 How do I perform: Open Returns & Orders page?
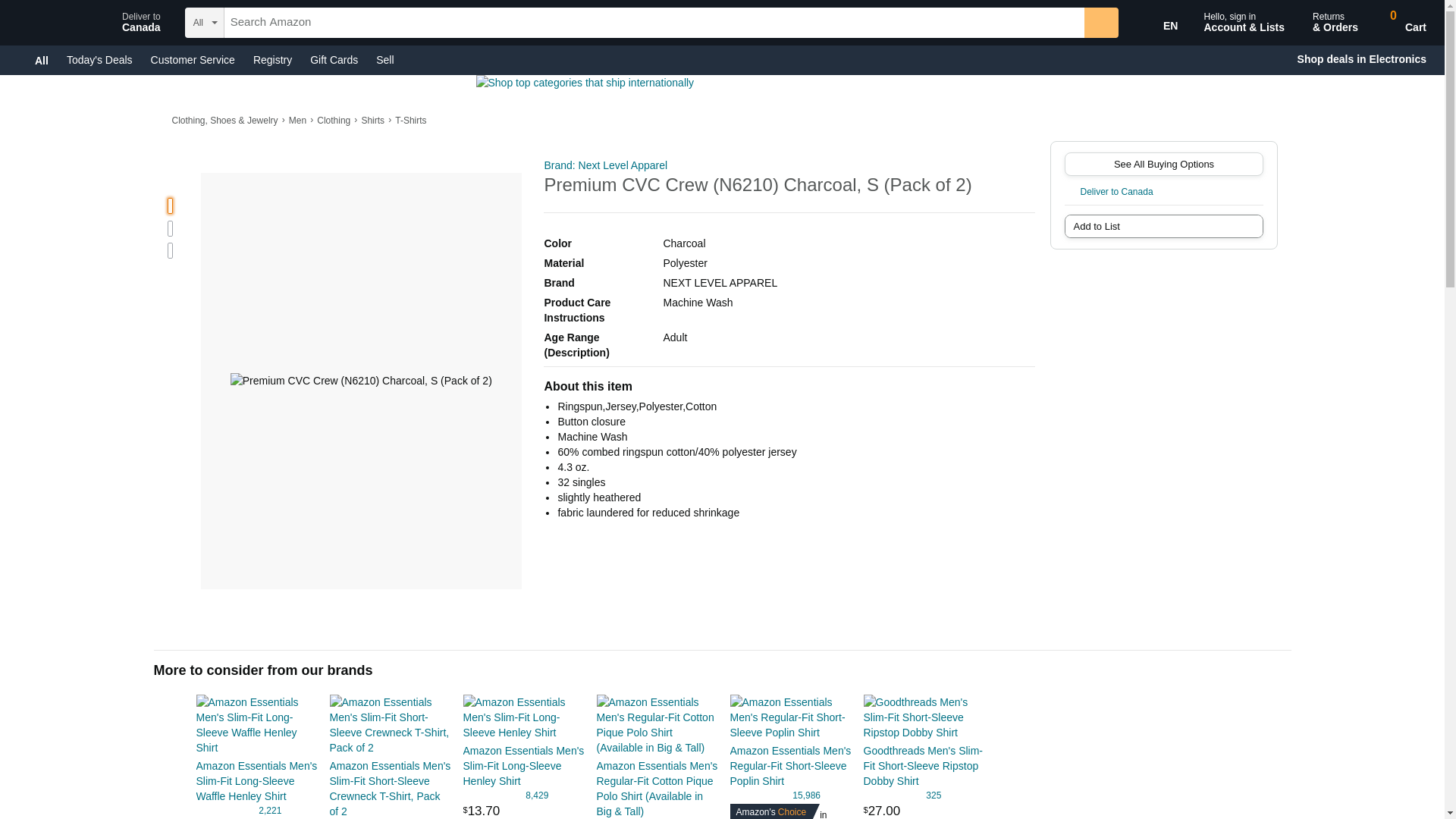1334,23
